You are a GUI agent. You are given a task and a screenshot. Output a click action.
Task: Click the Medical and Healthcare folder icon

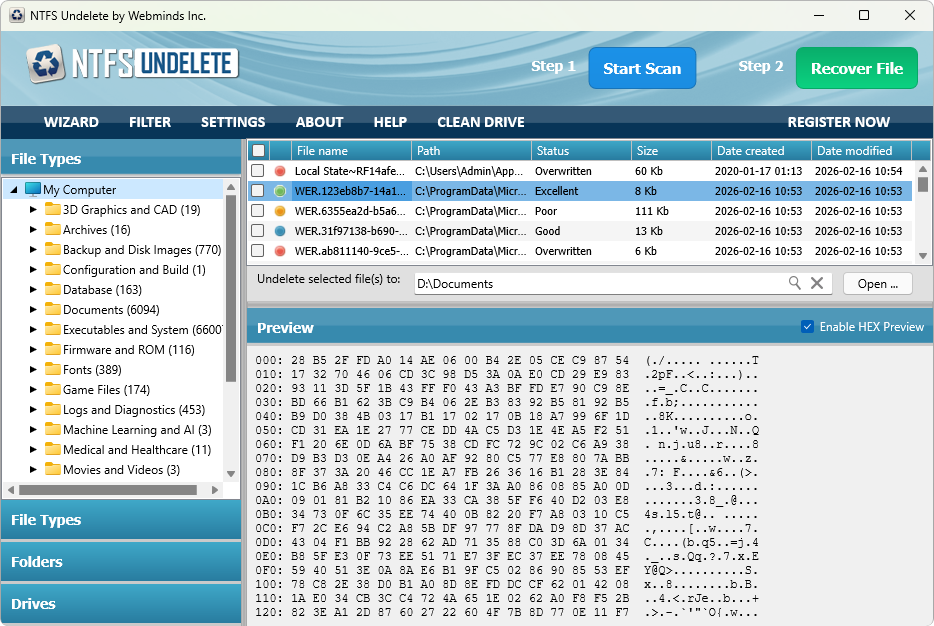coord(53,449)
